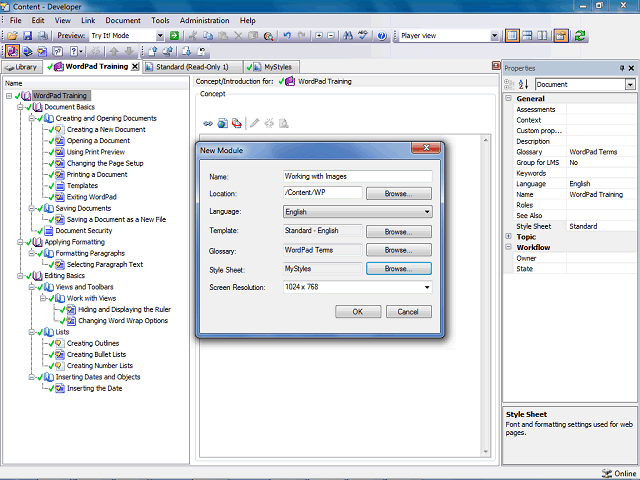Switch to the Standard (Read-Only 1) tab

192,67
